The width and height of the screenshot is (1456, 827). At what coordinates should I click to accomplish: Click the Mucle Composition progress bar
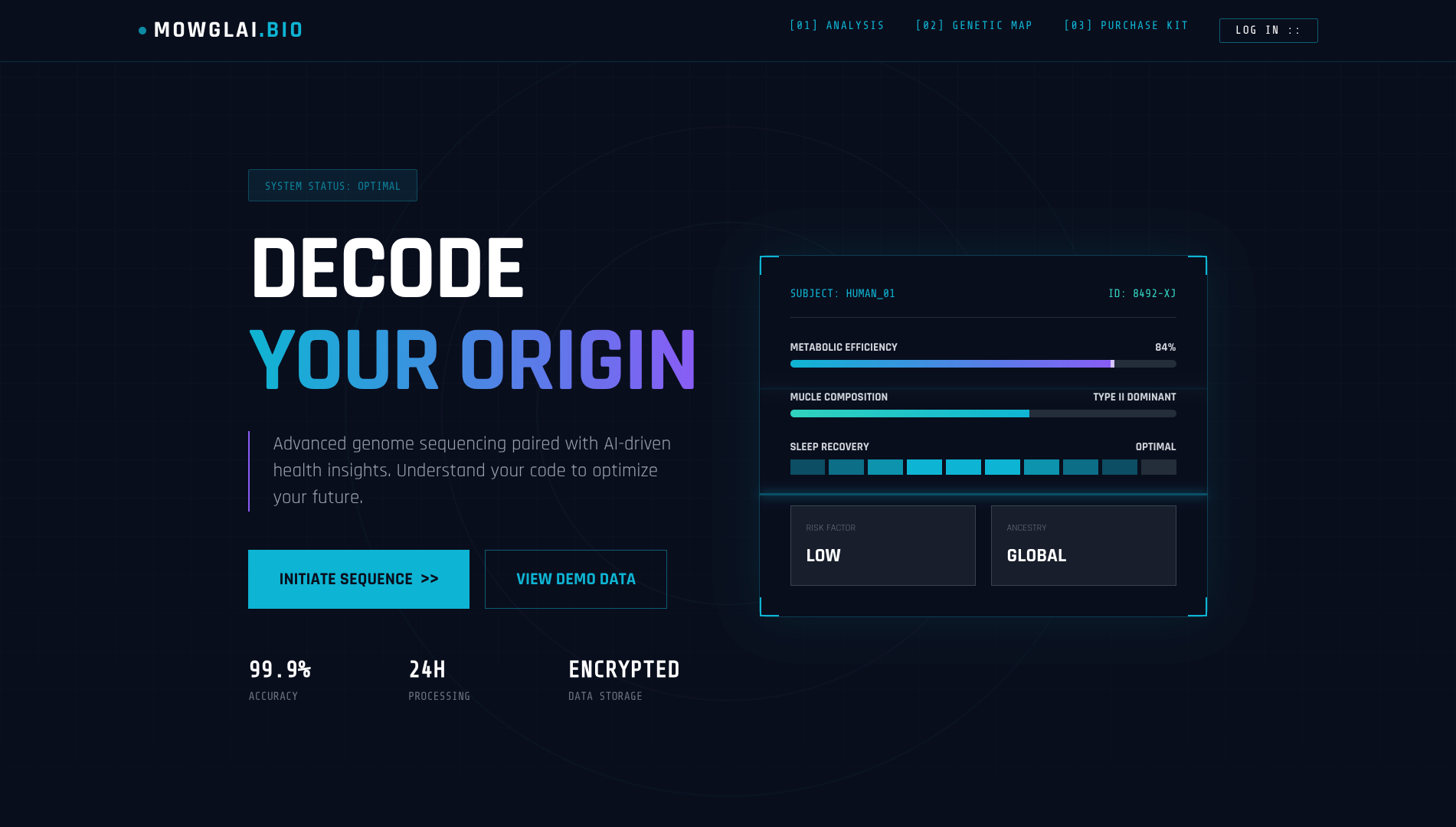pos(983,413)
